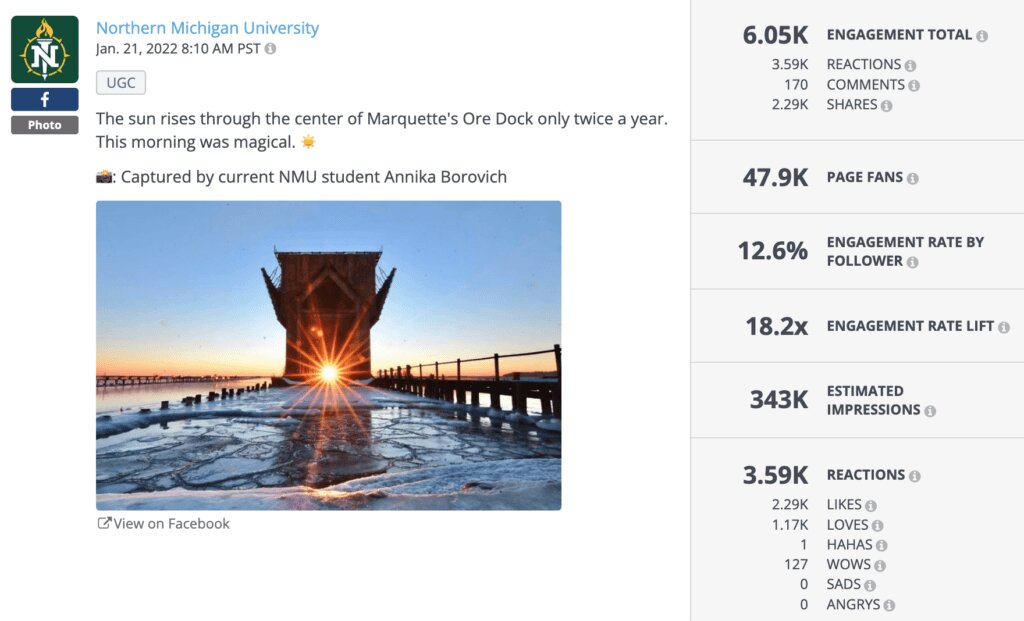This screenshot has width=1024, height=621.
Task: Click info icon beside Likes count
Action: (x=870, y=506)
